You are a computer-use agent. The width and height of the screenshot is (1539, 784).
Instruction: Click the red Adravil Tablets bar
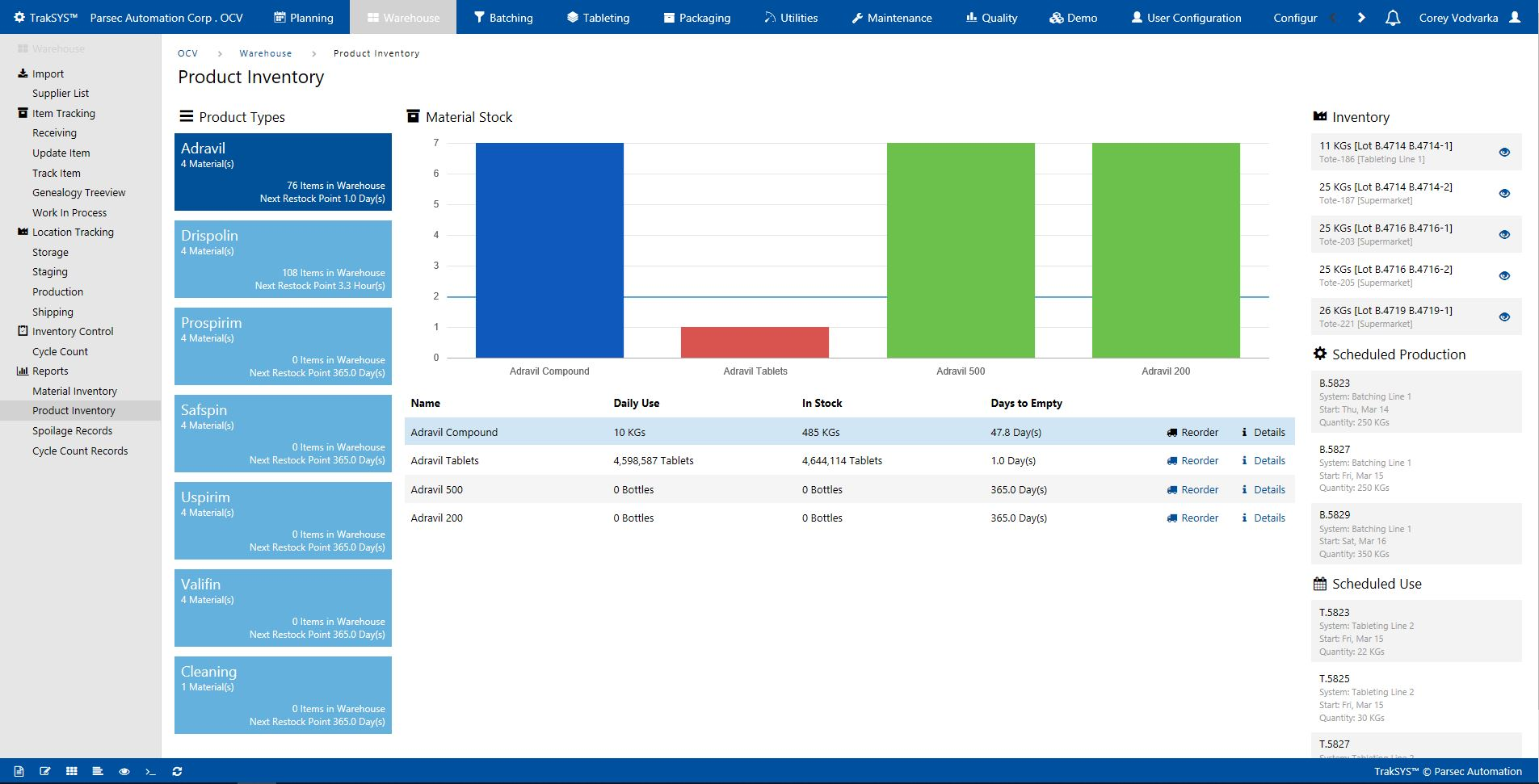[755, 342]
